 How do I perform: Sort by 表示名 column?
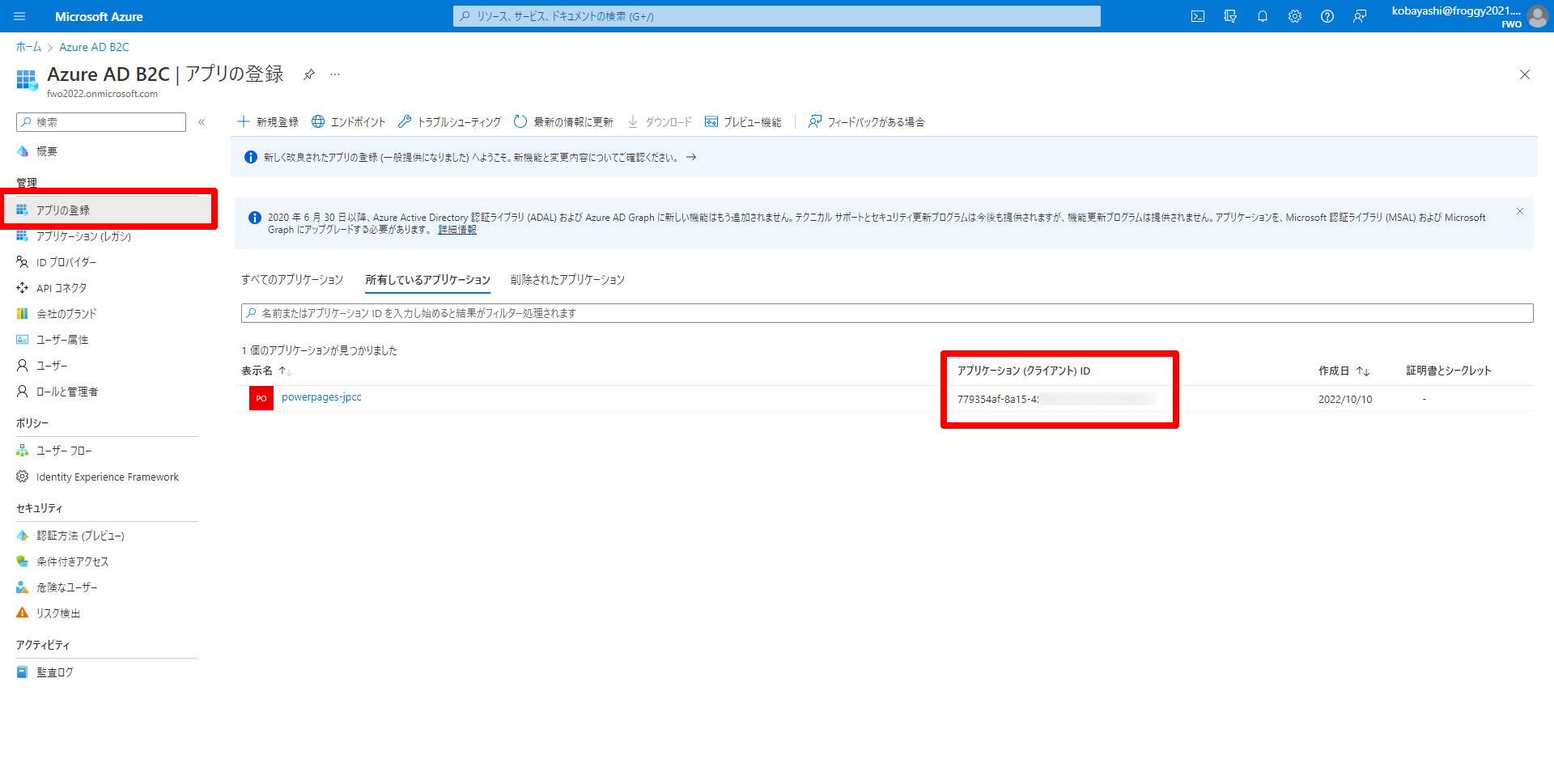point(266,371)
